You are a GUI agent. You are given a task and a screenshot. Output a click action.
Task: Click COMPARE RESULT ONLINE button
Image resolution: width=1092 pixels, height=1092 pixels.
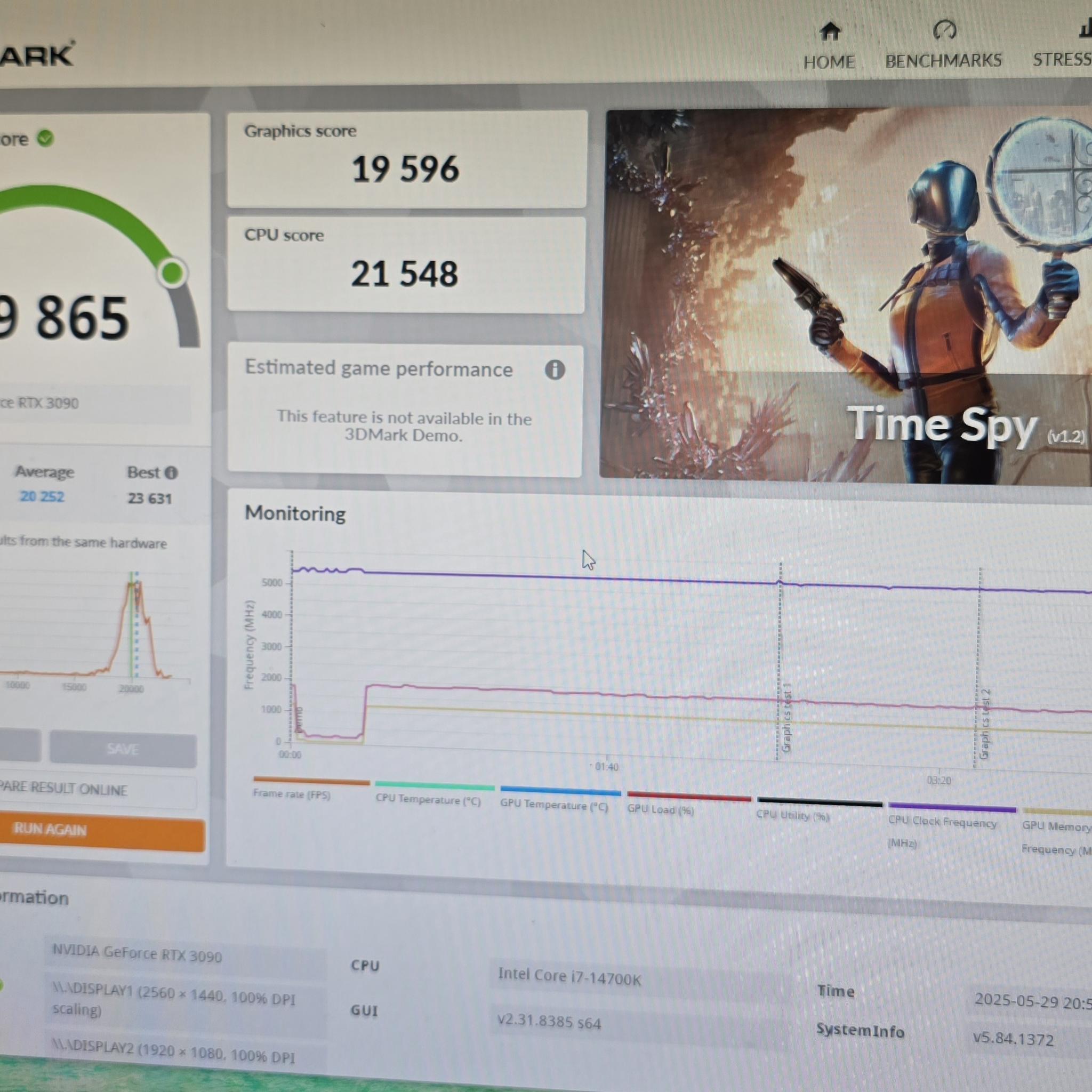97,790
